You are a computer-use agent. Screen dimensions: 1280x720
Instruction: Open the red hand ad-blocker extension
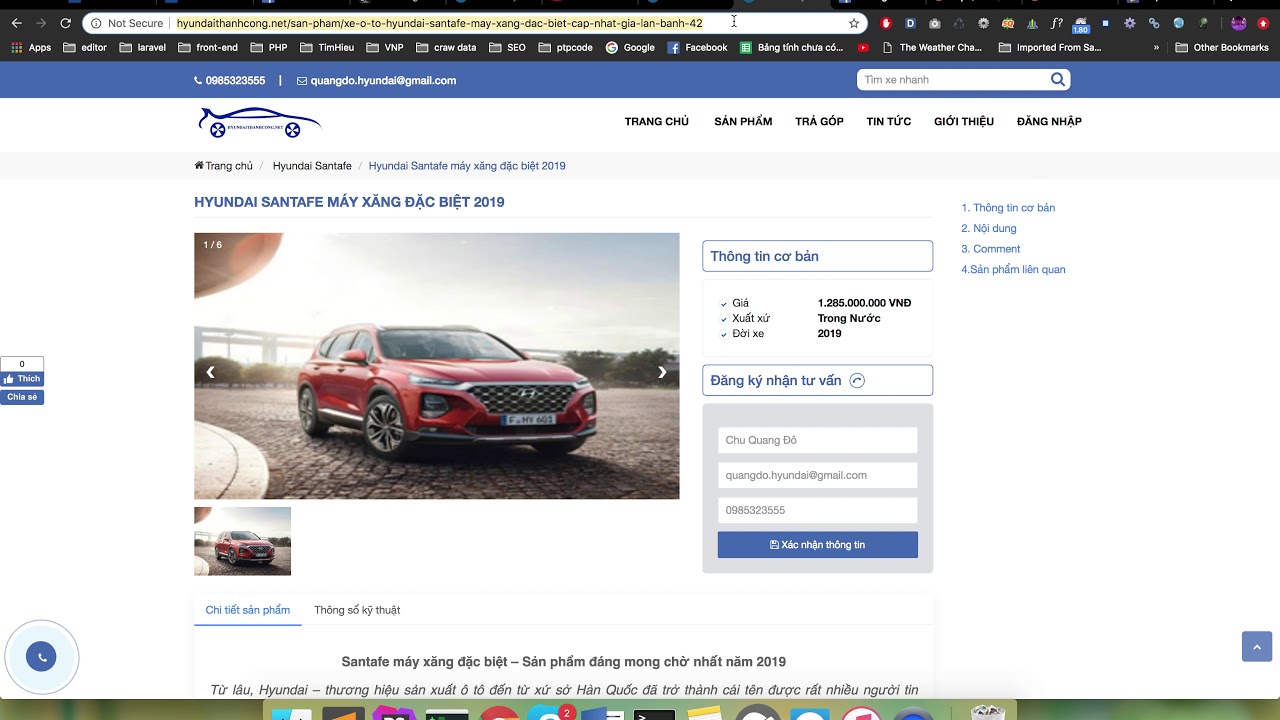[x=886, y=23]
